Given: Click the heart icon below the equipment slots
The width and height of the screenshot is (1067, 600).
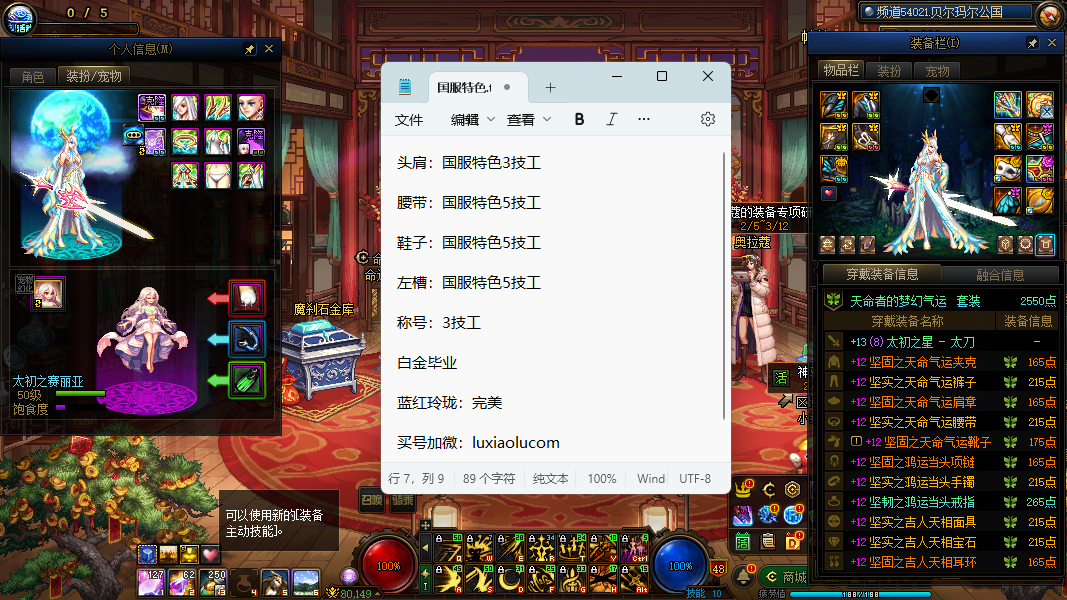Looking at the screenshot, I should 829,193.
